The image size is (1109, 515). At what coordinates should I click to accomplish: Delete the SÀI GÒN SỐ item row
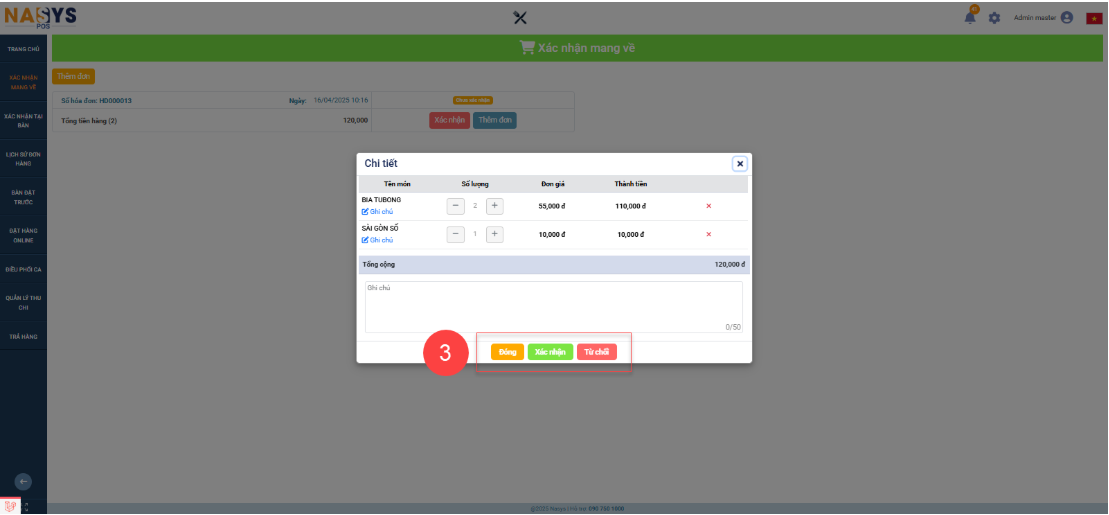[x=709, y=234]
